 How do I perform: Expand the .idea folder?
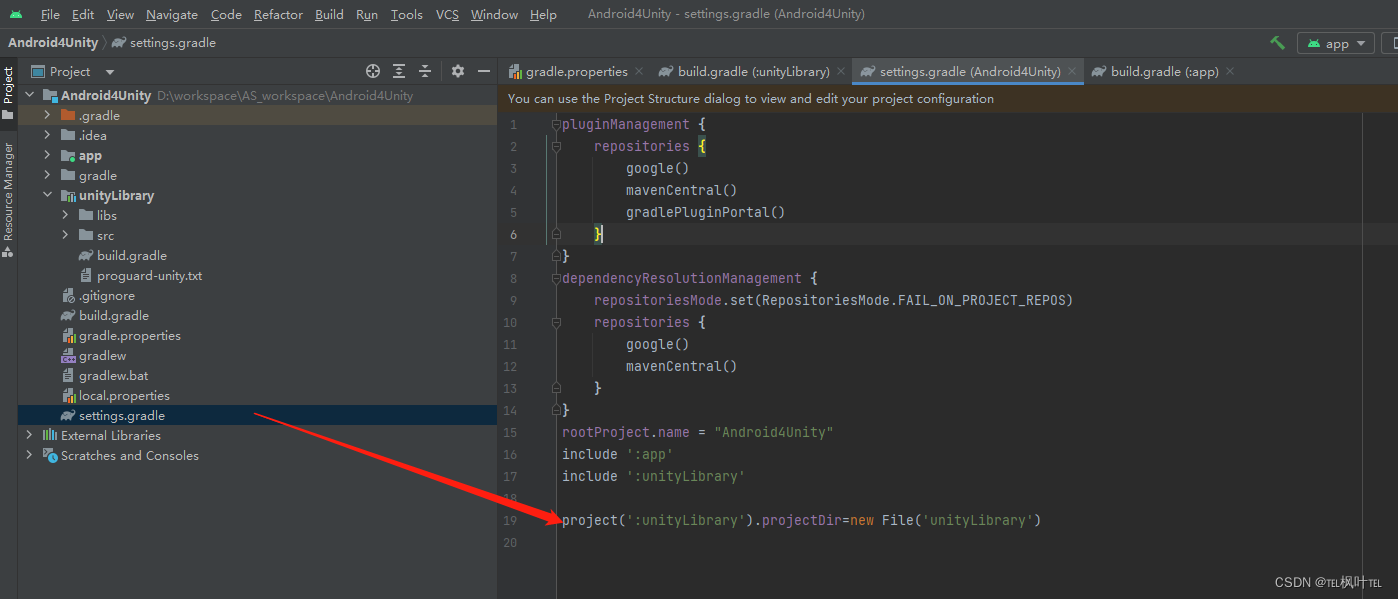click(x=47, y=135)
